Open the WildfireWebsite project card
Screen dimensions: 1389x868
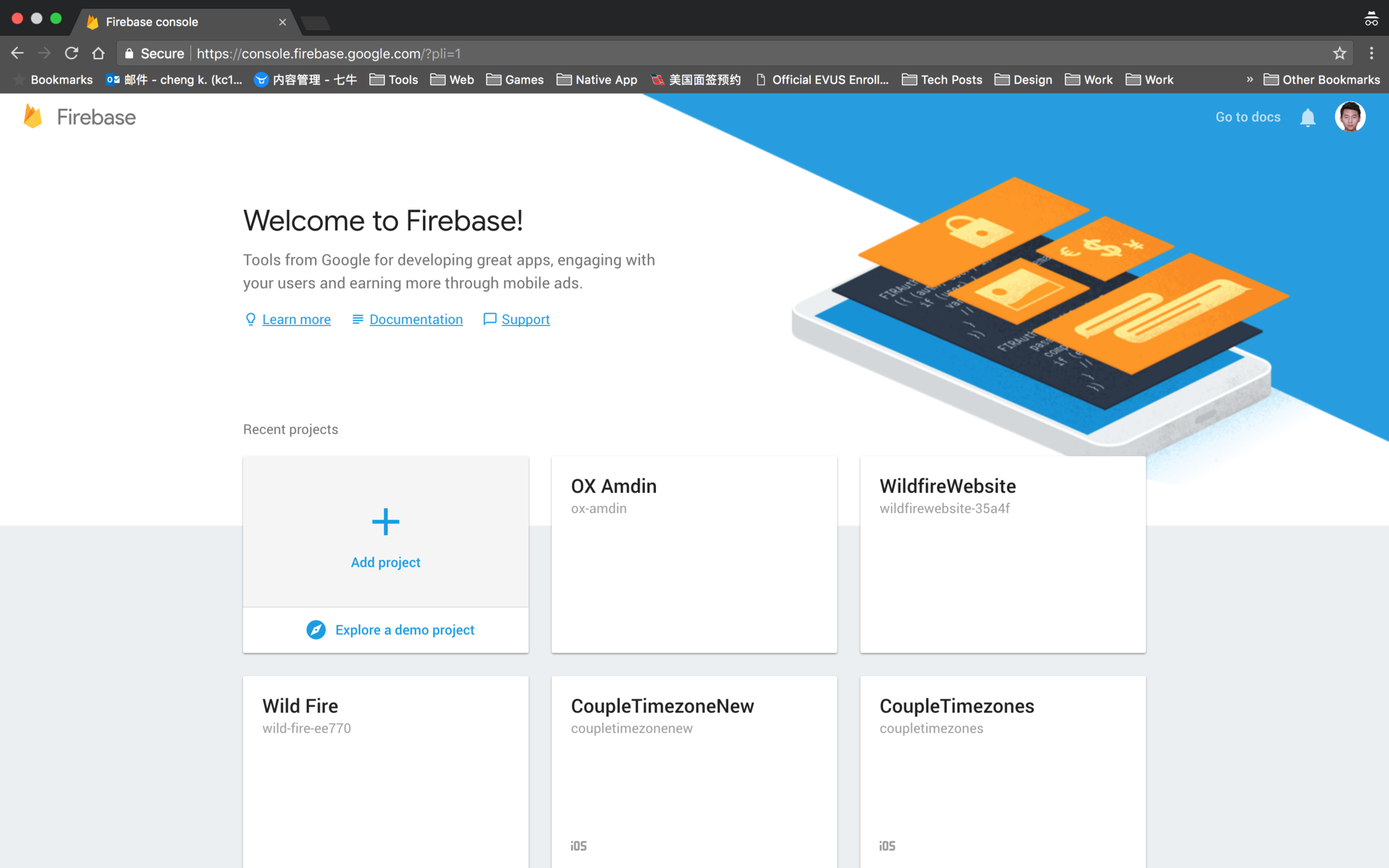pyautogui.click(x=1003, y=554)
